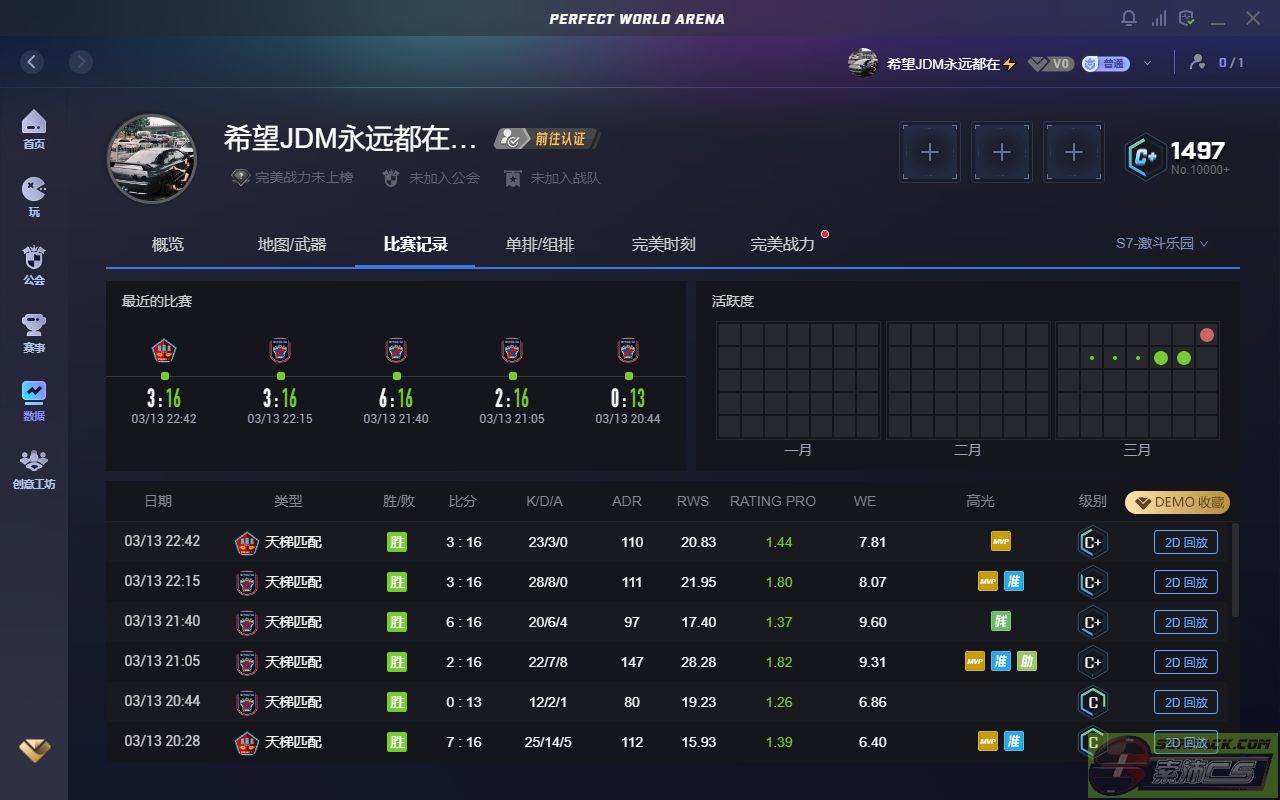Click the 前往认证 verification button
Screen dimensions: 1280x800
tap(548, 139)
